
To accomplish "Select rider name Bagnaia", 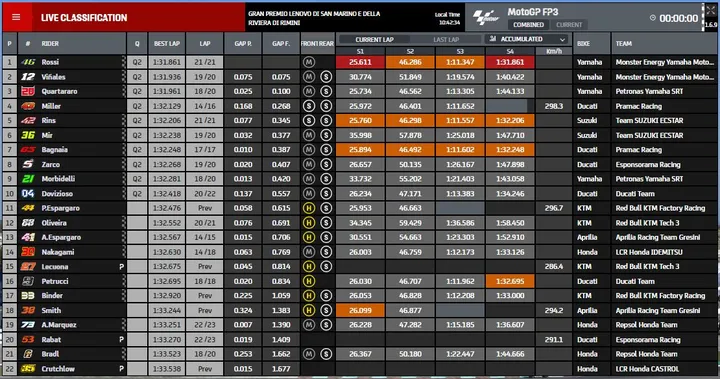I will pyautogui.click(x=54, y=150).
